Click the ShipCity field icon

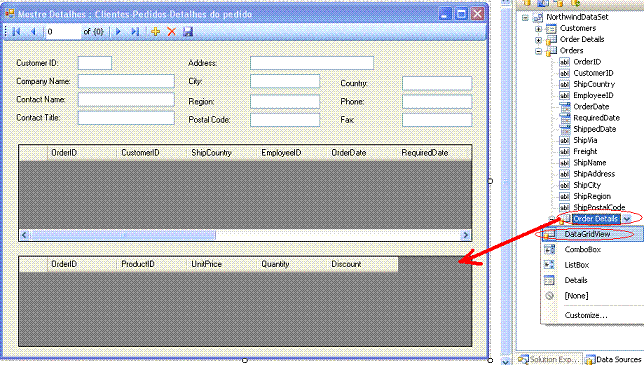coord(565,185)
